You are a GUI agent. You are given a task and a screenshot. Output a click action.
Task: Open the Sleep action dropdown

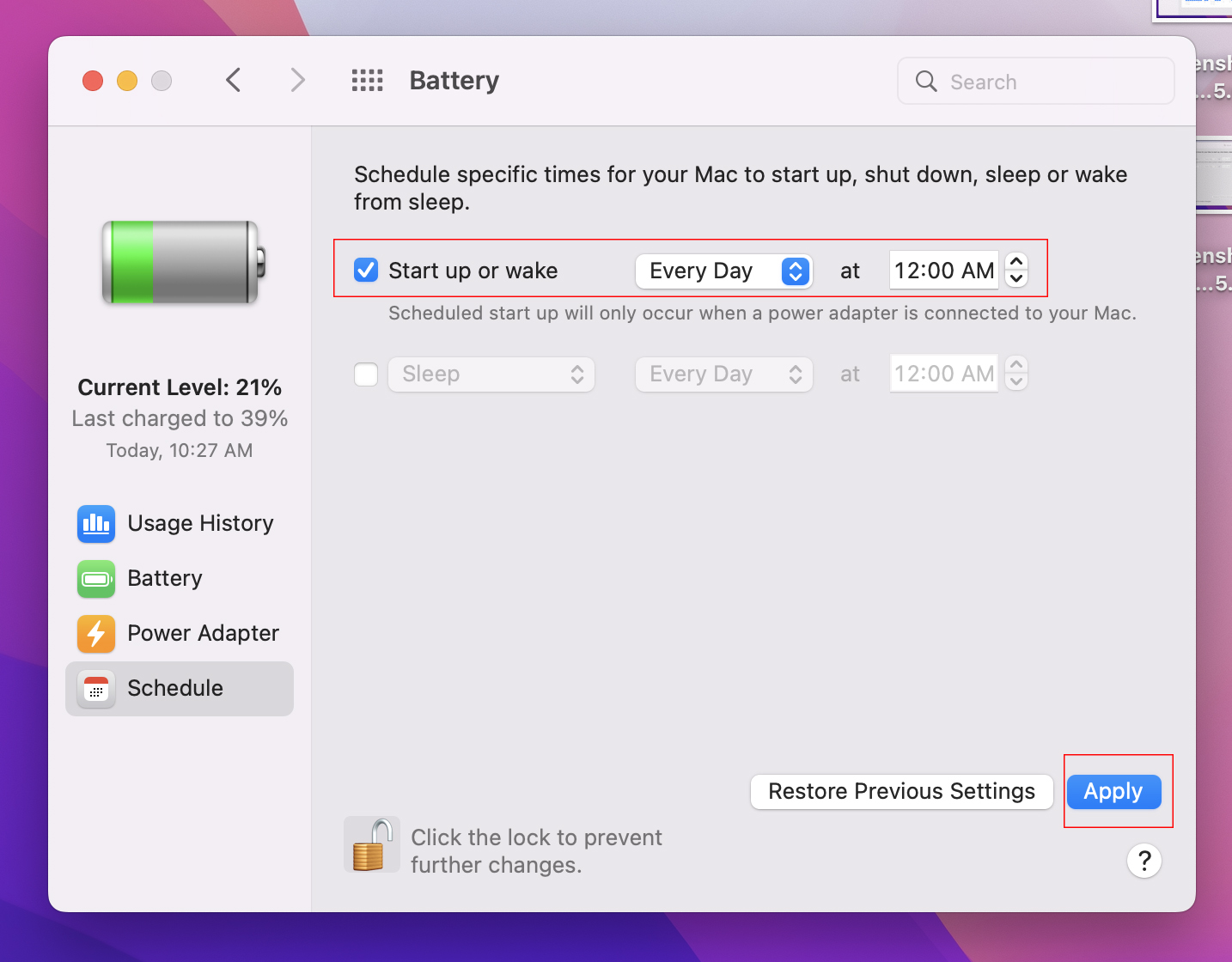click(491, 374)
